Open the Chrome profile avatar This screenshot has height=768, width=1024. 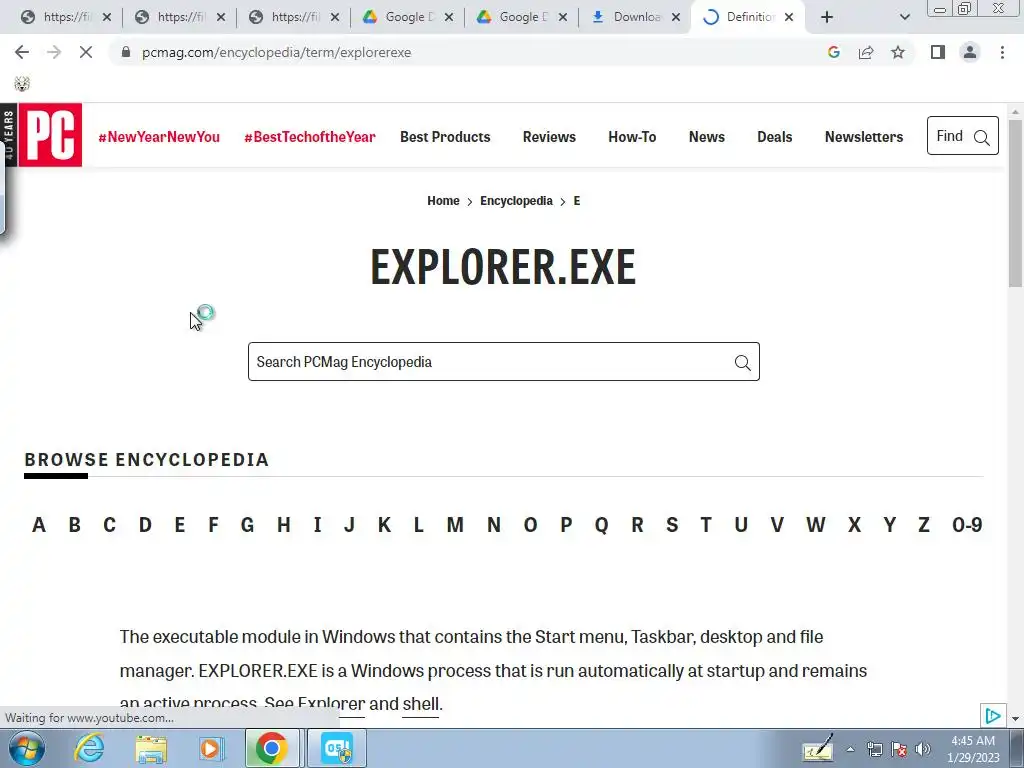pyautogui.click(x=970, y=52)
